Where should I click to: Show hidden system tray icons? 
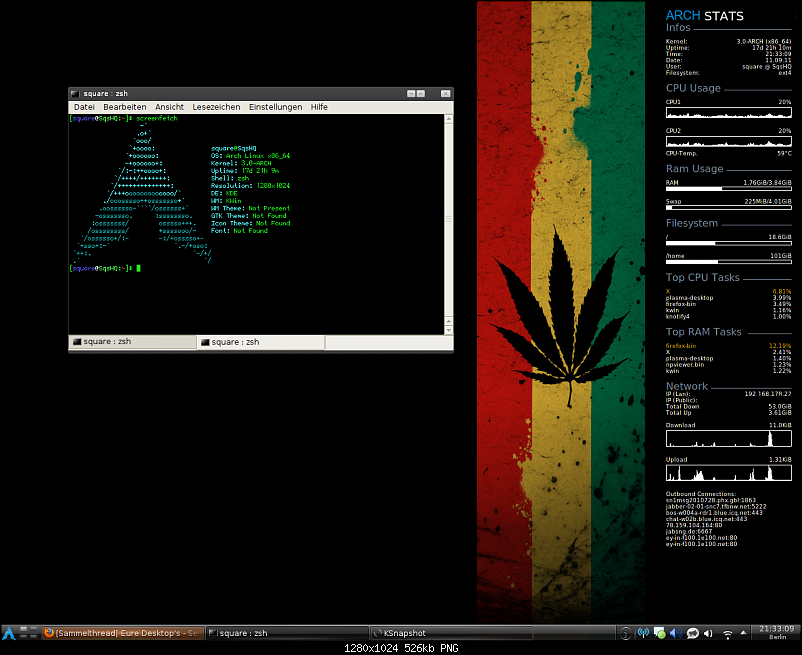click(x=743, y=633)
